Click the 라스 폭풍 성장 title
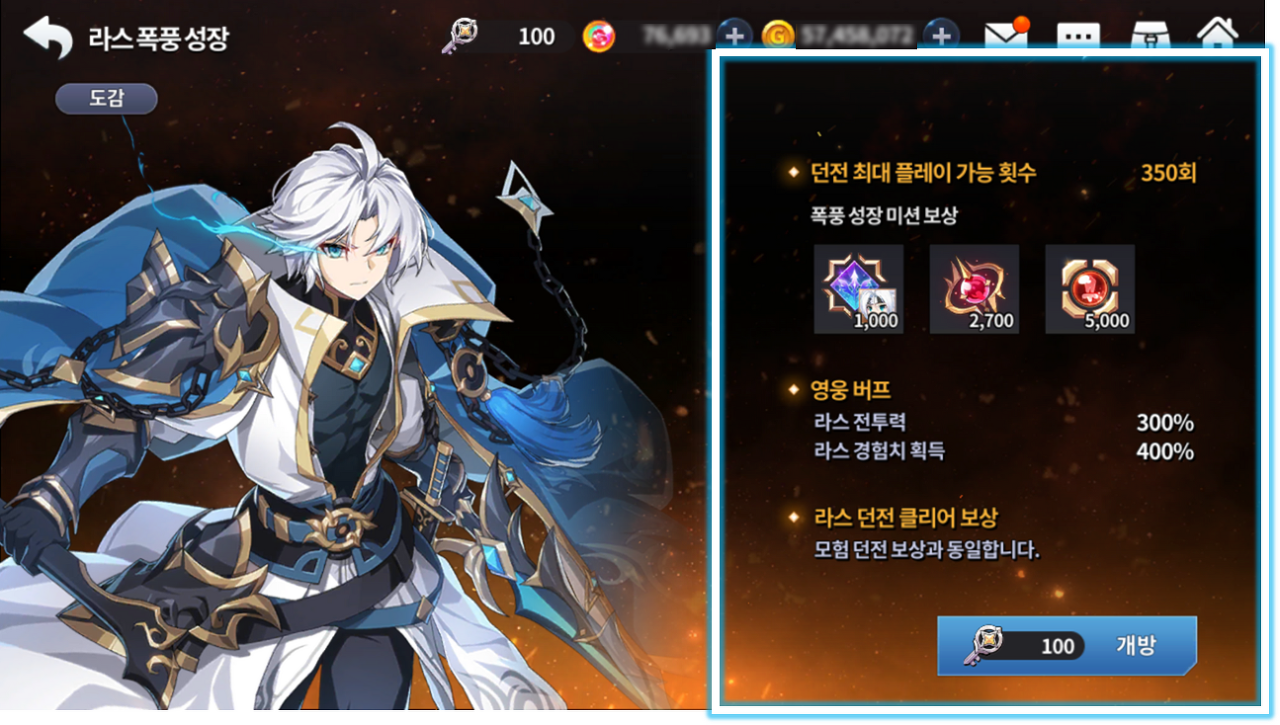This screenshot has width=1280, height=725. click(157, 39)
